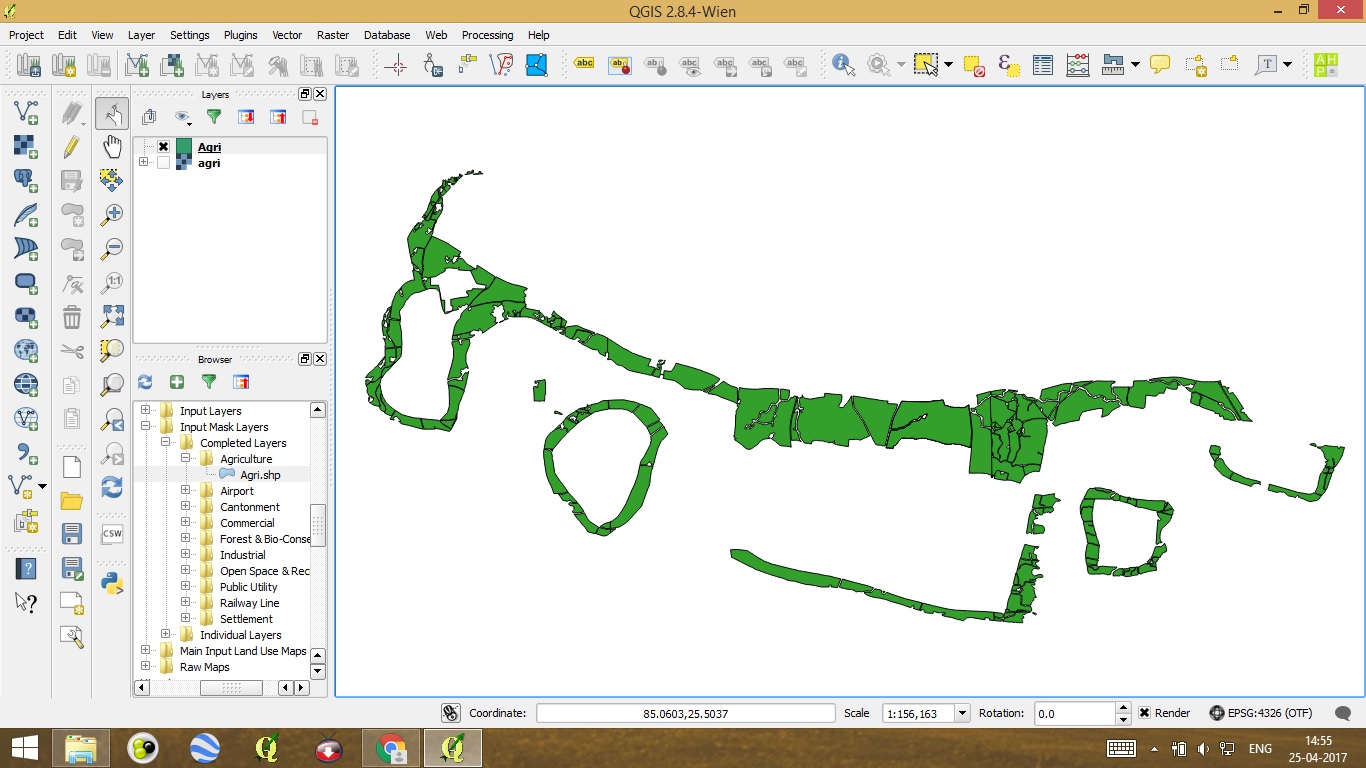Click the Refresh map icon

coord(112,486)
